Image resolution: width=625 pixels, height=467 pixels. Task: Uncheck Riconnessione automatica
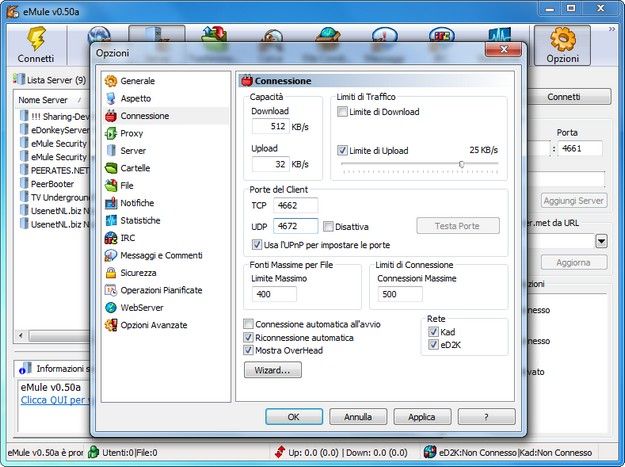[x=248, y=337]
